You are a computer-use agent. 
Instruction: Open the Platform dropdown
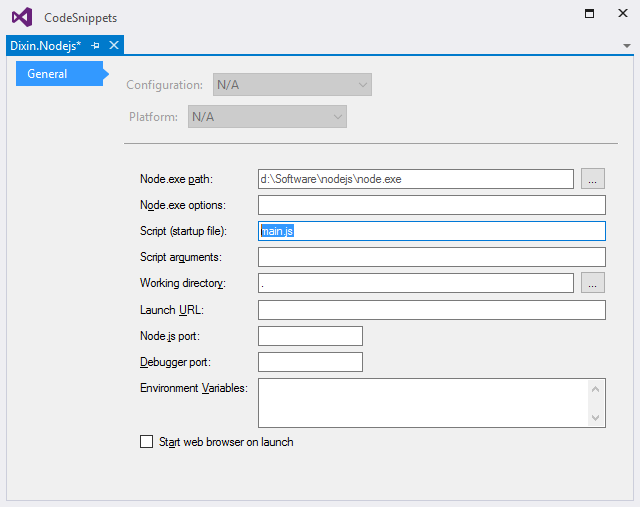tap(267, 117)
